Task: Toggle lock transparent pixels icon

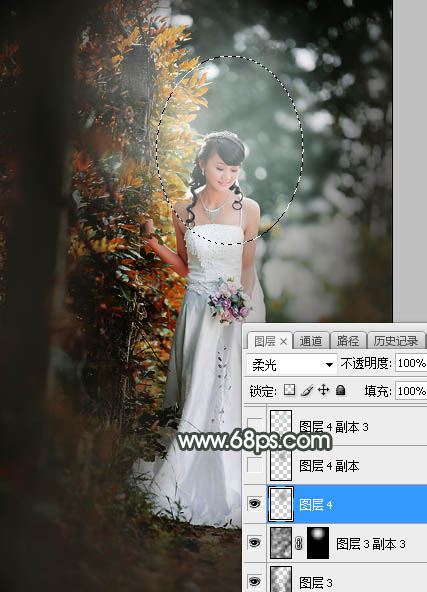Action: point(289,390)
